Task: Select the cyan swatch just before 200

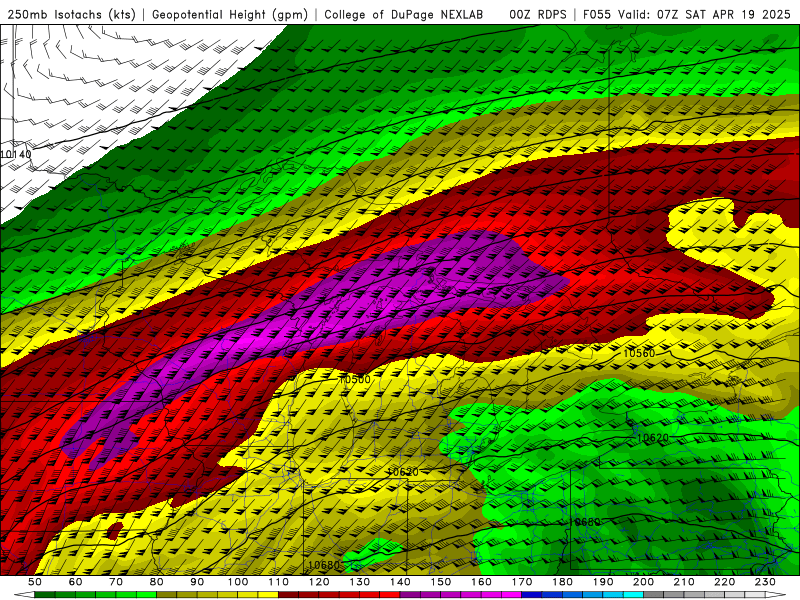Action: [x=633, y=595]
